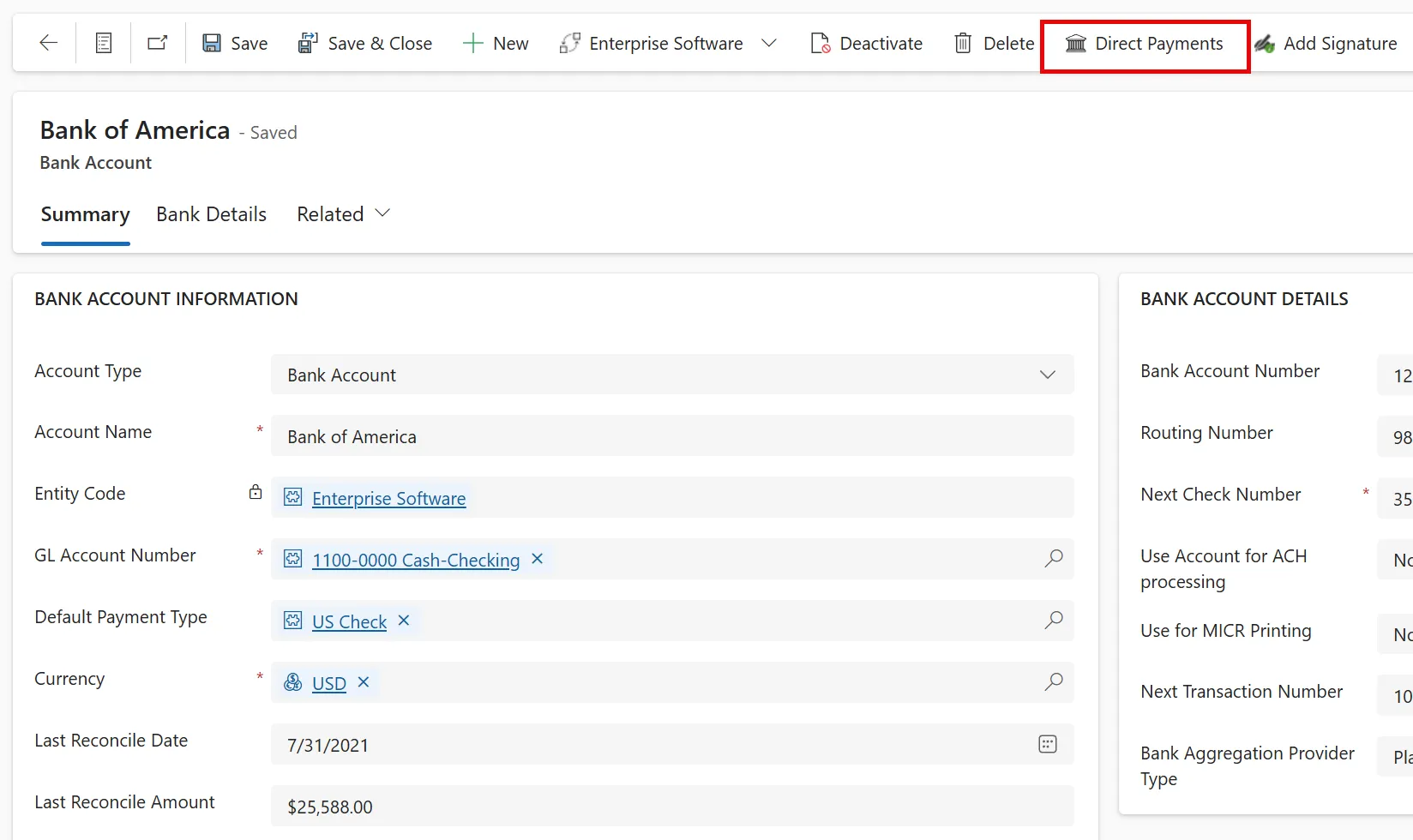Image resolution: width=1413 pixels, height=840 pixels.
Task: Remove the USD currency value
Action: [364, 682]
